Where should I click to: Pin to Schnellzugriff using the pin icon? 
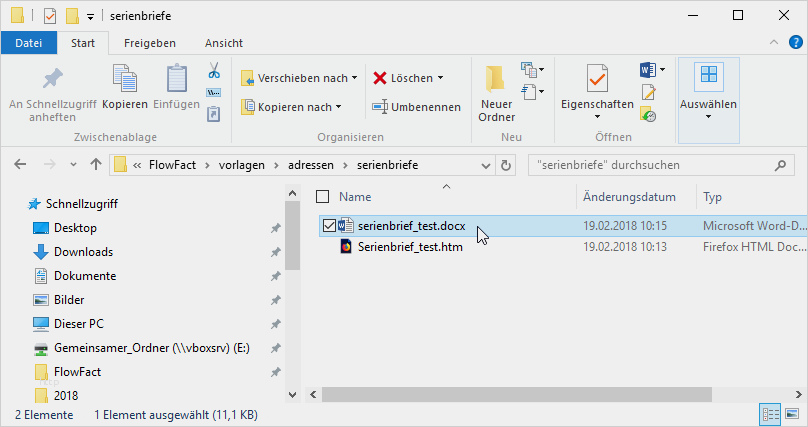click(53, 78)
